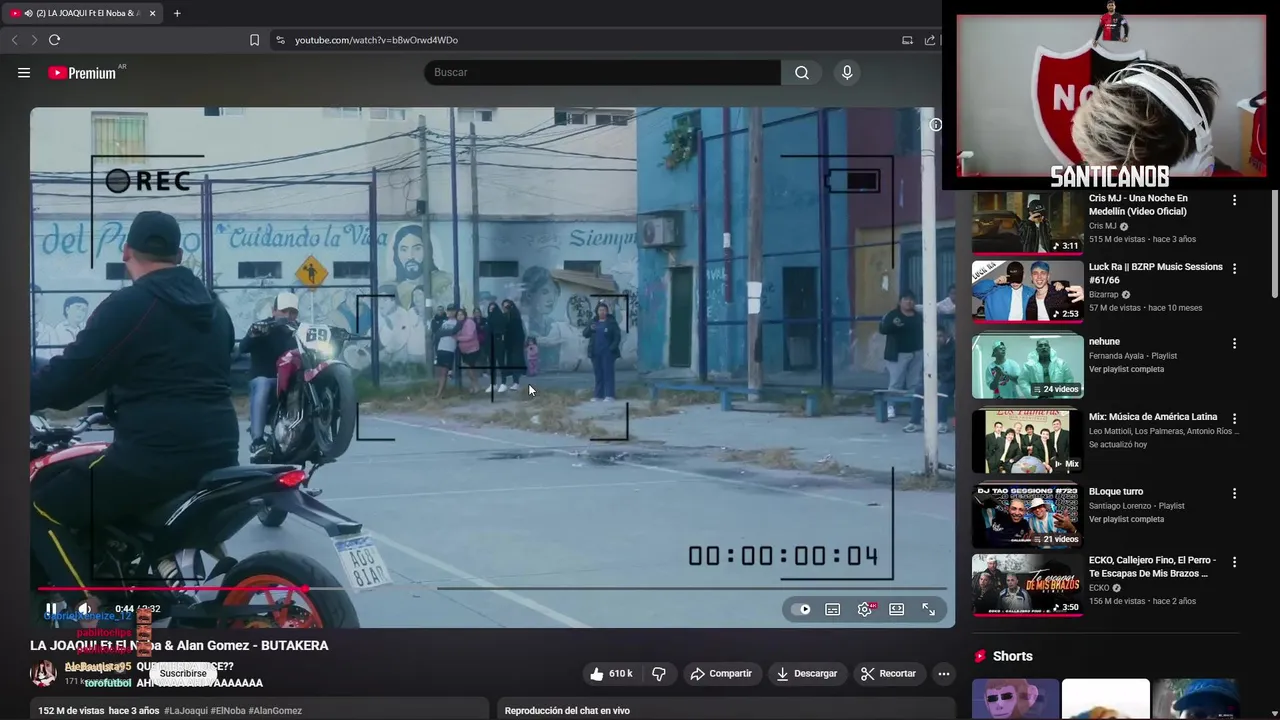Mute the video volume
This screenshot has width=1280, height=720.
[x=86, y=608]
